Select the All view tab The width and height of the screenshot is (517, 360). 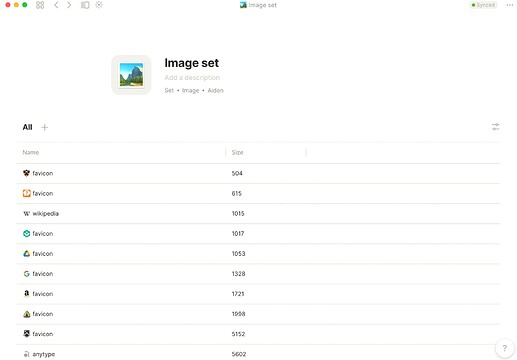(x=27, y=127)
